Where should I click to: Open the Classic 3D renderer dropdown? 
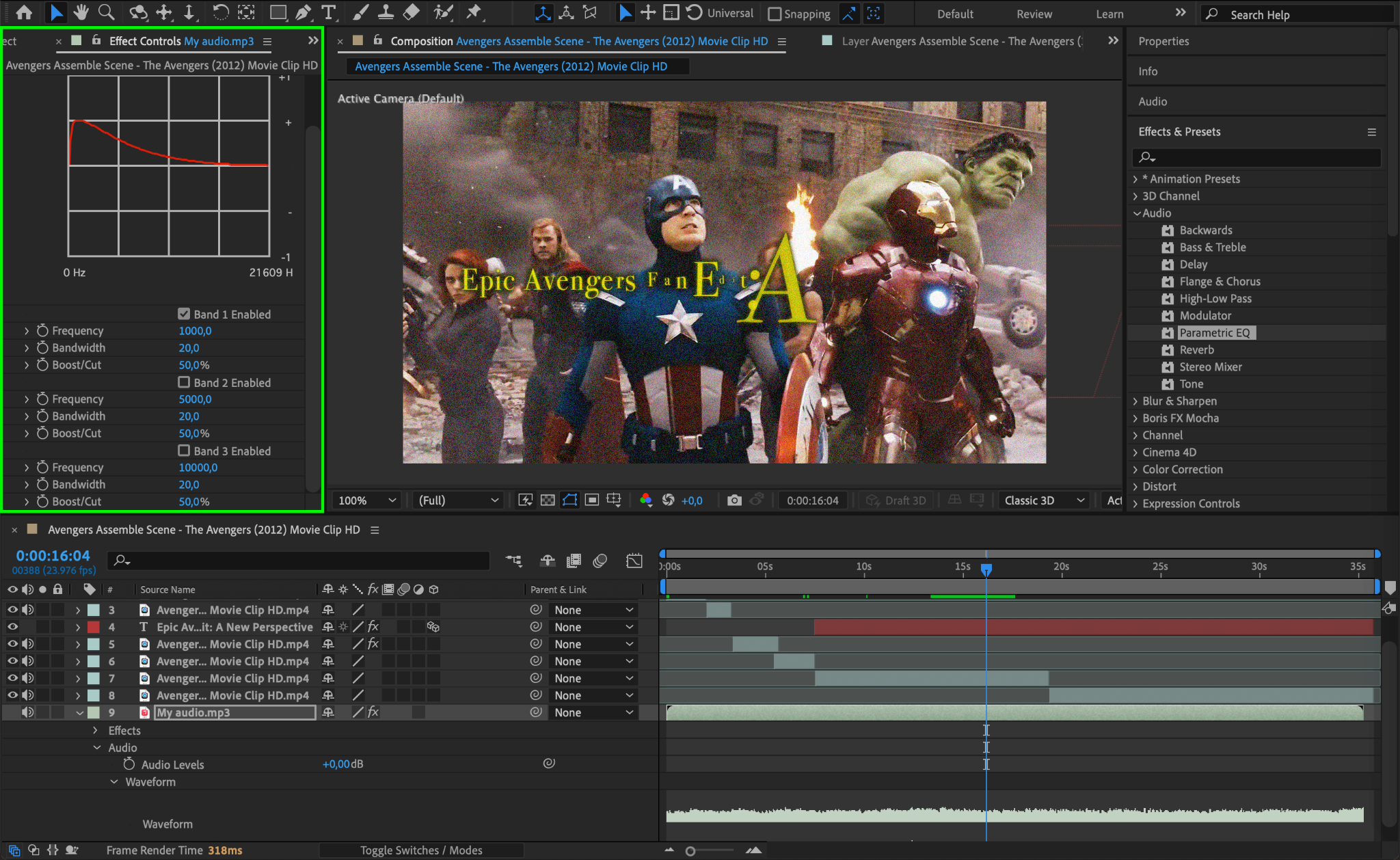1044,500
